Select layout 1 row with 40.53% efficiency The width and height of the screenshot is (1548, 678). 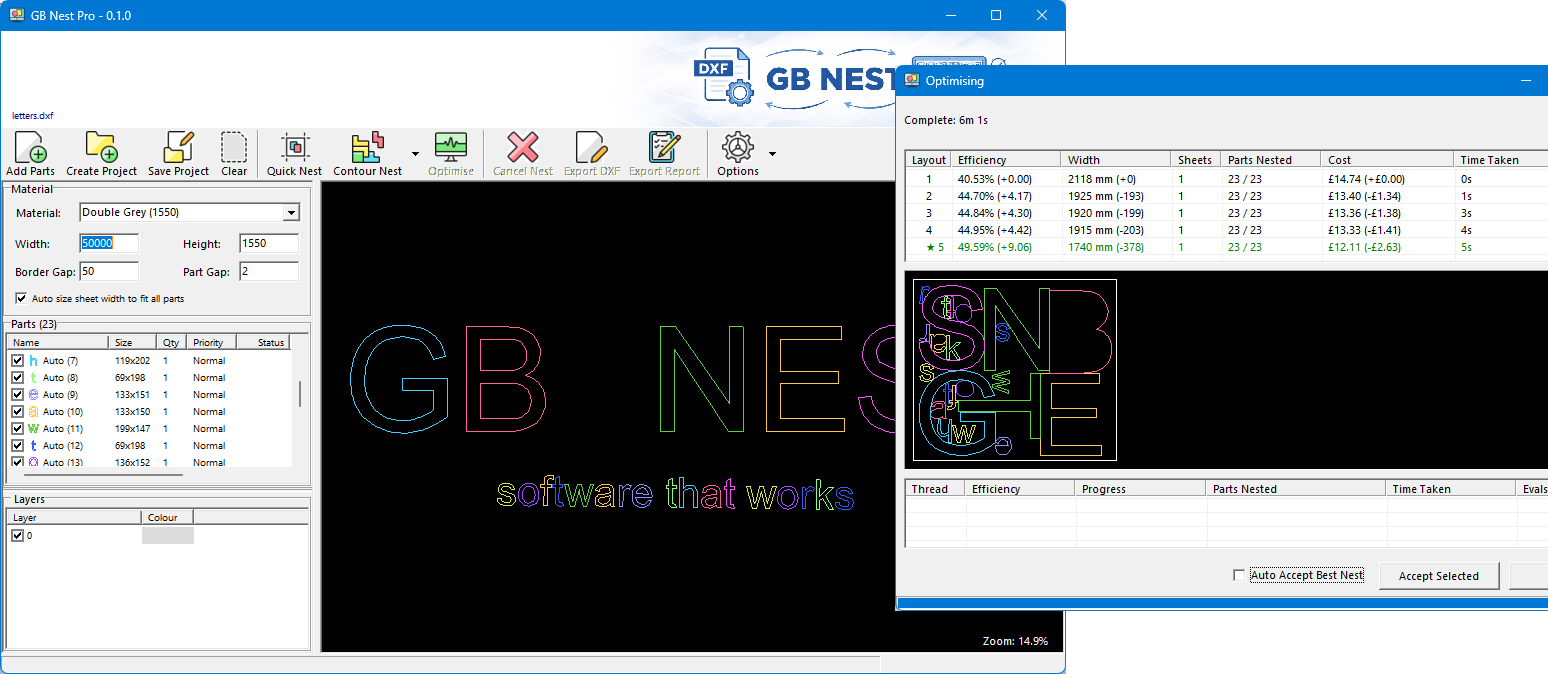(x=1227, y=179)
